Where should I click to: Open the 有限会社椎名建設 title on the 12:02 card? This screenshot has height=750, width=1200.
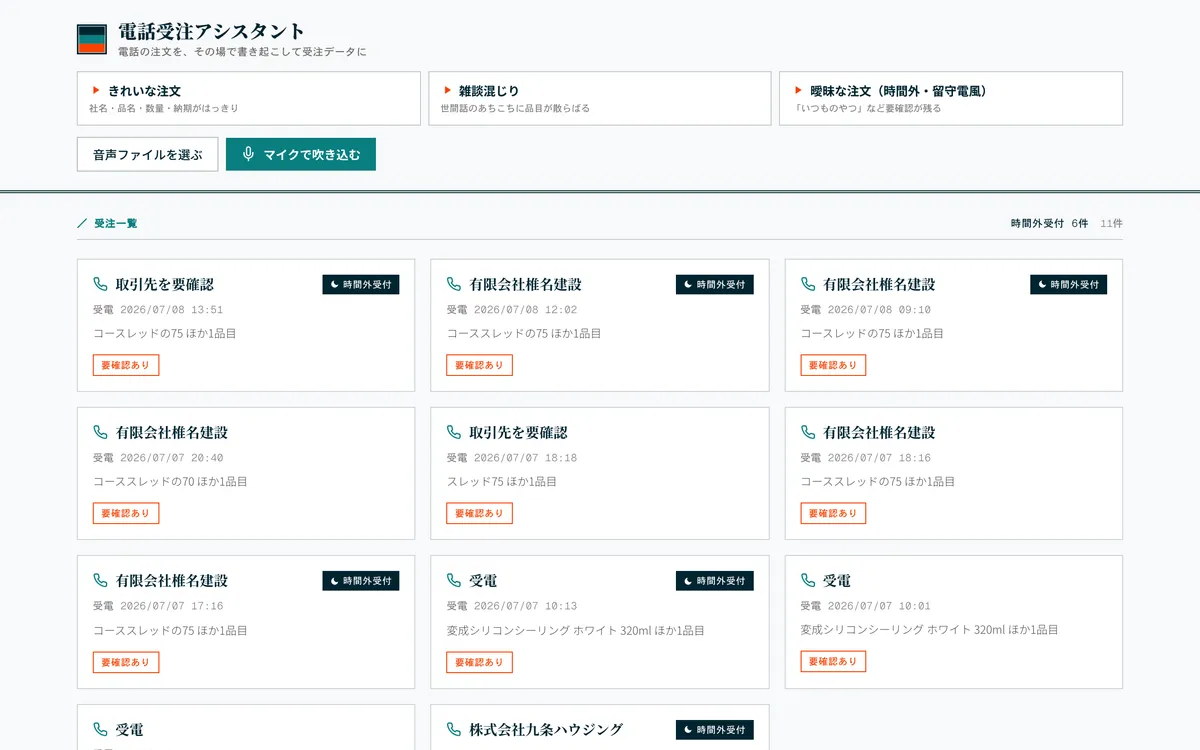[525, 284]
